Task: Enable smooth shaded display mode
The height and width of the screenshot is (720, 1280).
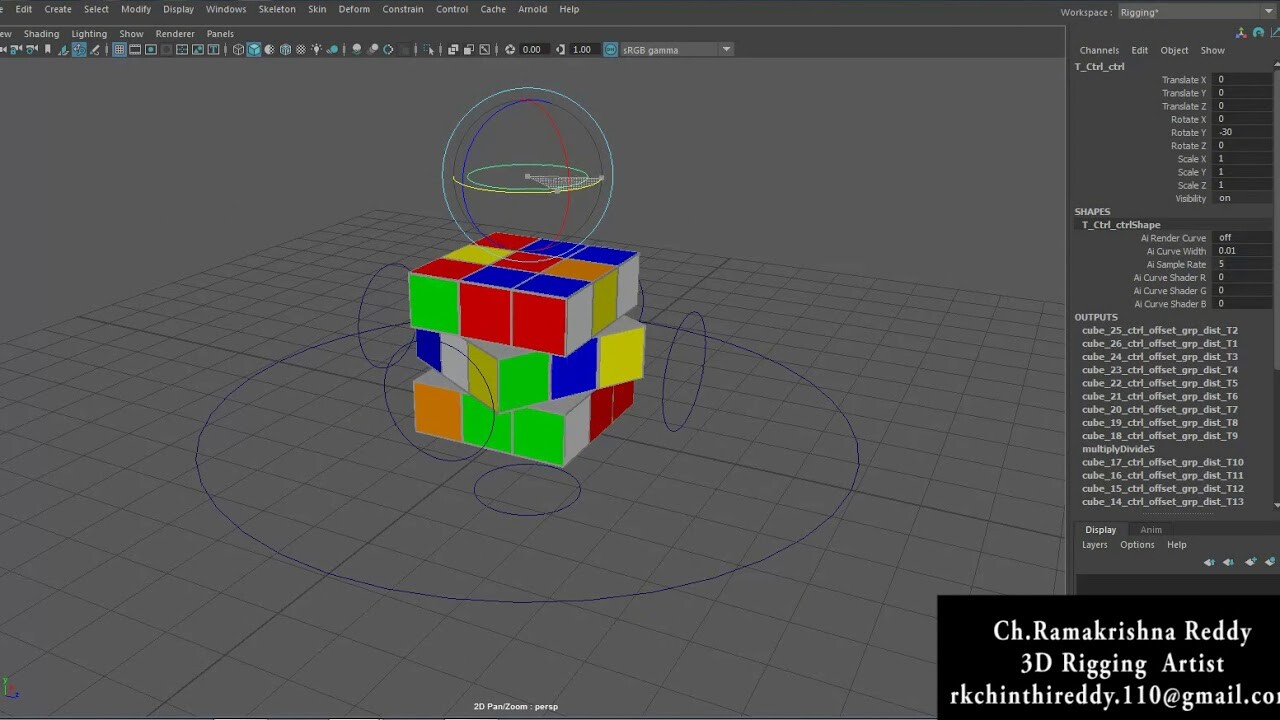Action: coord(254,49)
